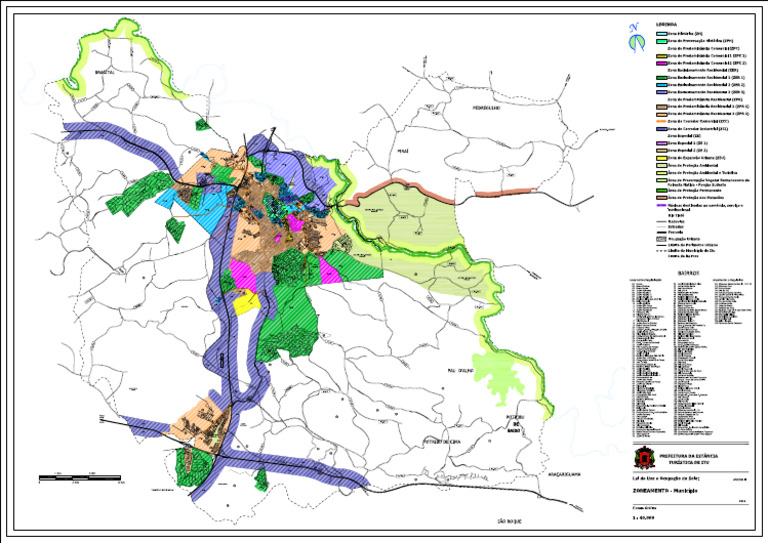Click the blue north arrow compass symbol
This screenshot has width=768, height=543.
(637, 38)
